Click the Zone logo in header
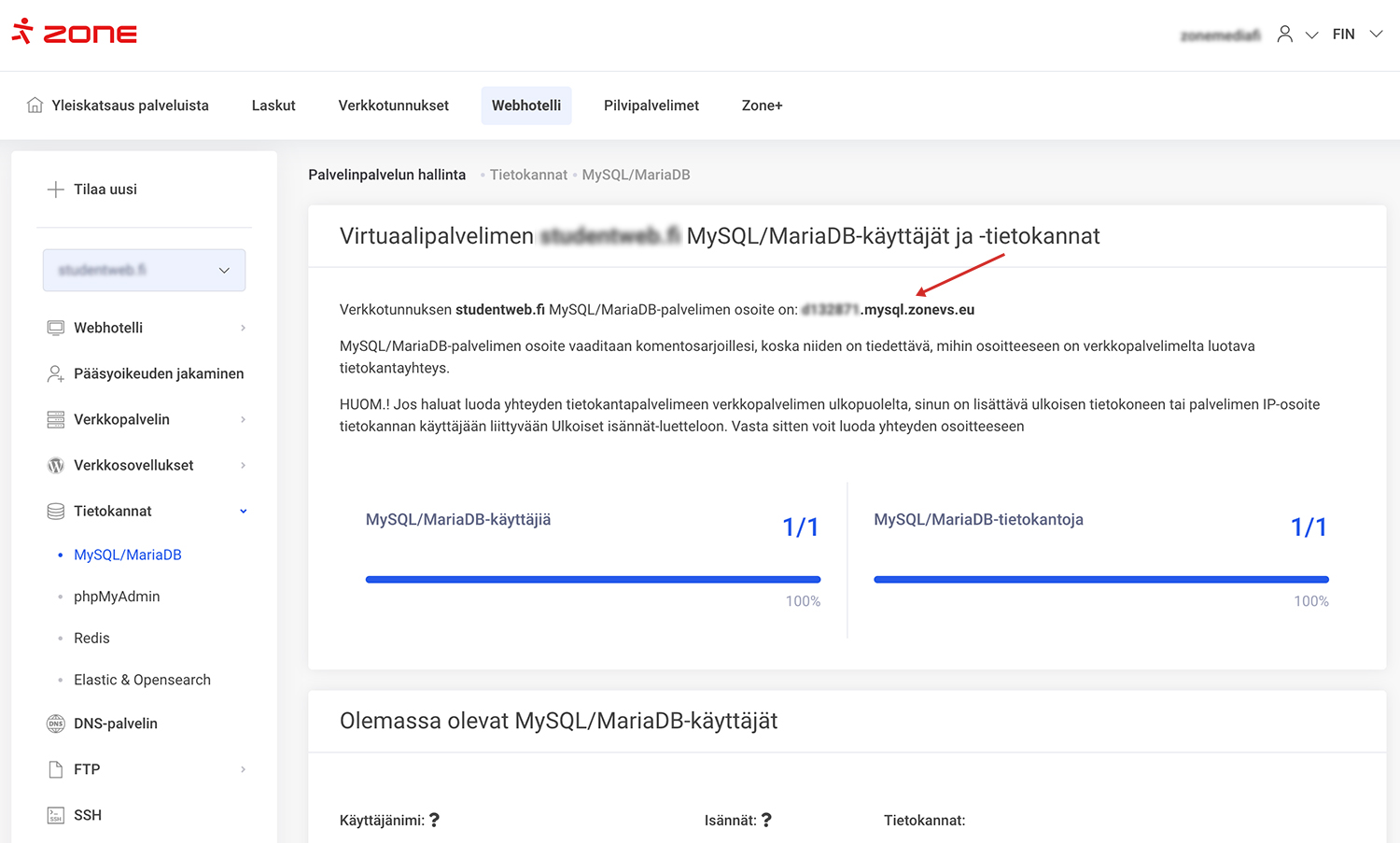1400x843 pixels. [x=74, y=33]
